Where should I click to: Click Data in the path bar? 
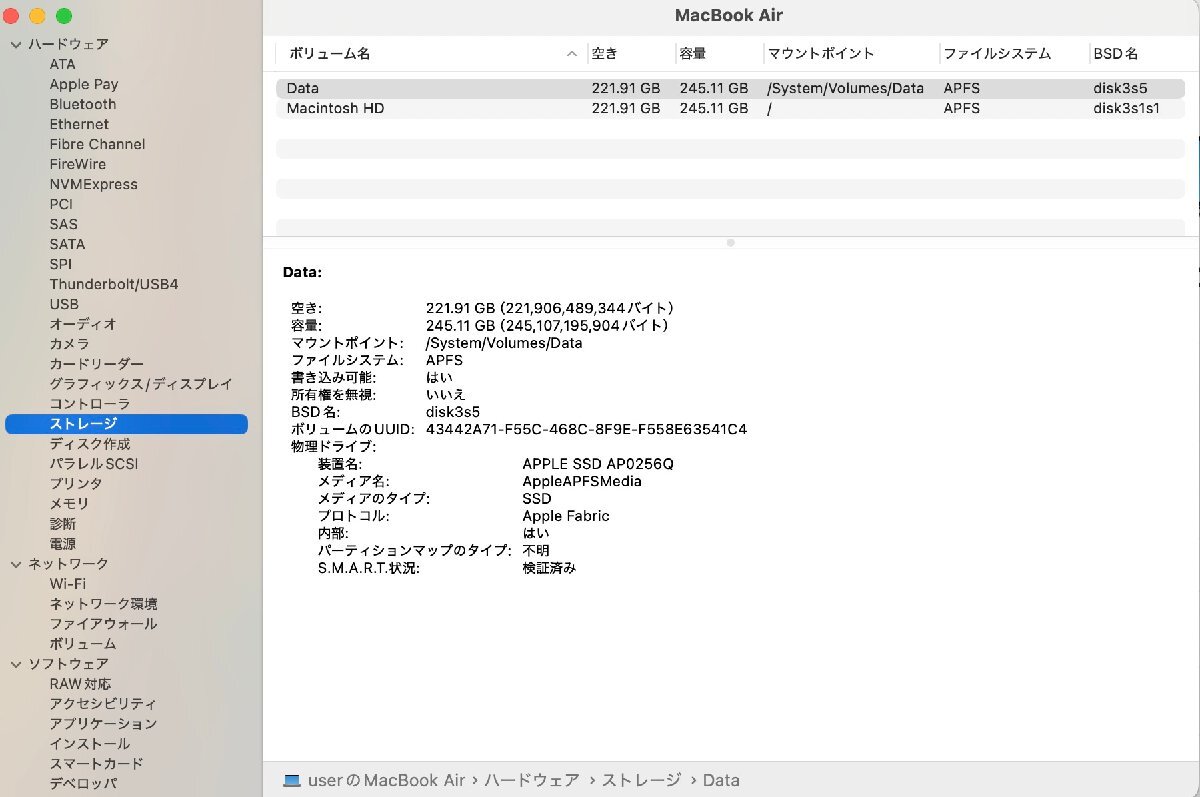[721, 780]
